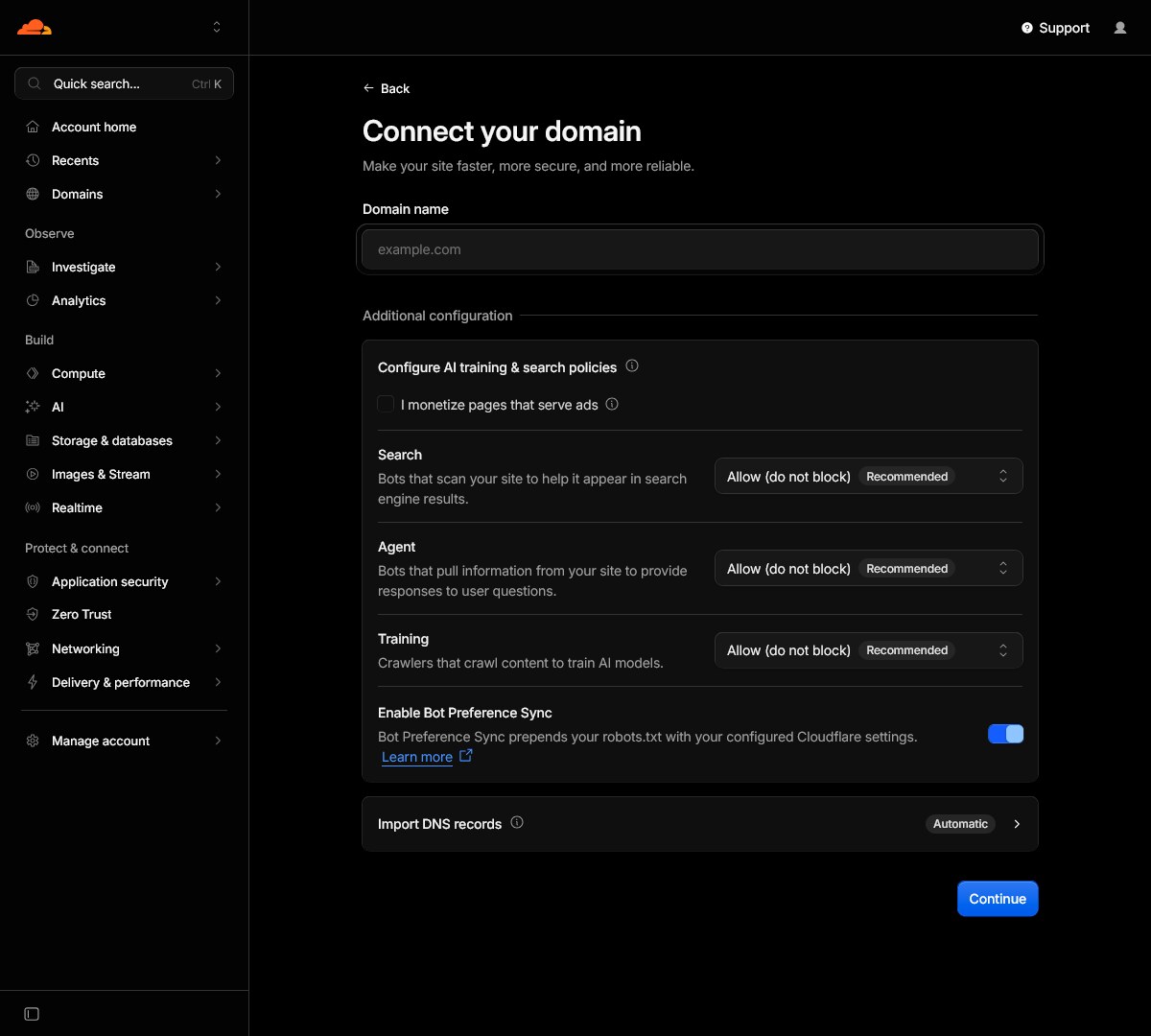The image size is (1151, 1036).
Task: Open the Learn more link
Action: 417,757
